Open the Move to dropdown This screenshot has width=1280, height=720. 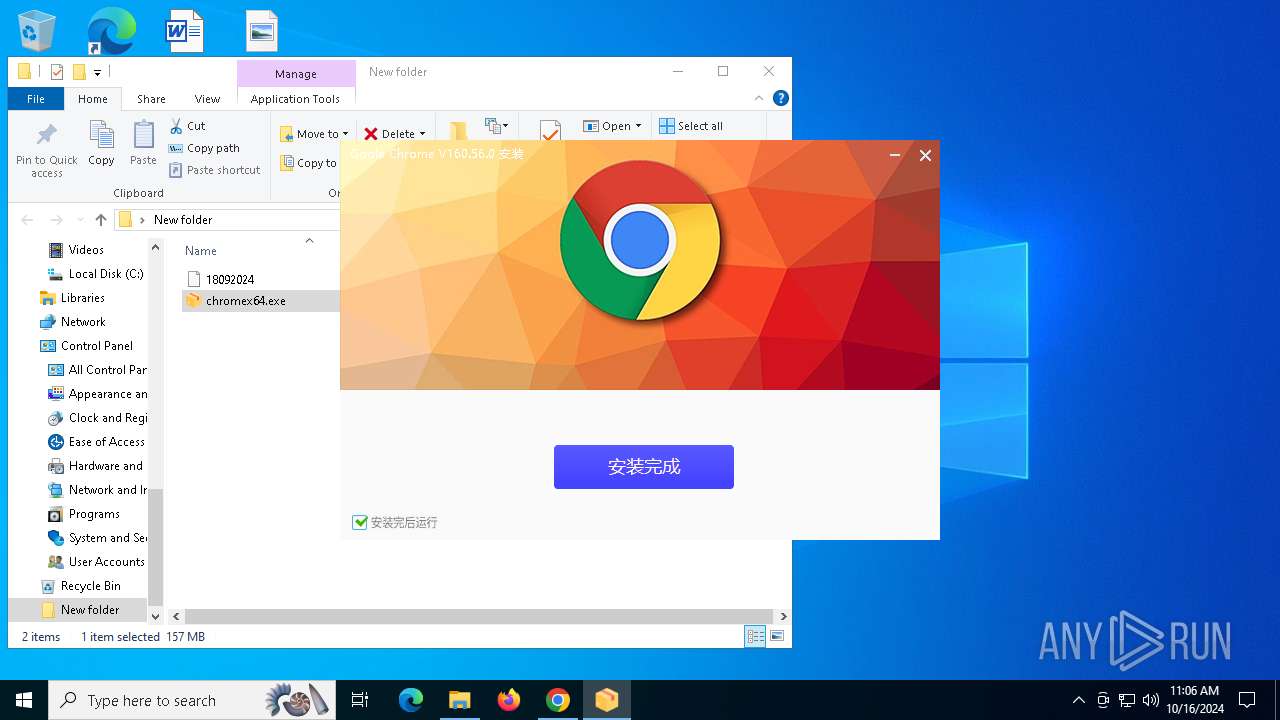point(314,134)
